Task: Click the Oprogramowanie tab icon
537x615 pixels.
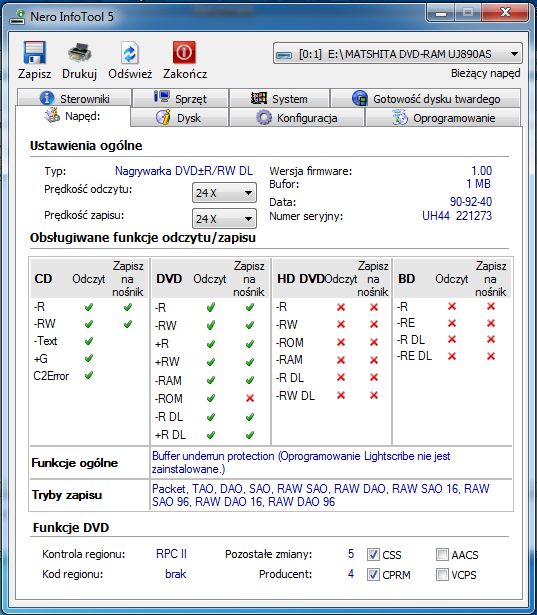Action: [400, 117]
